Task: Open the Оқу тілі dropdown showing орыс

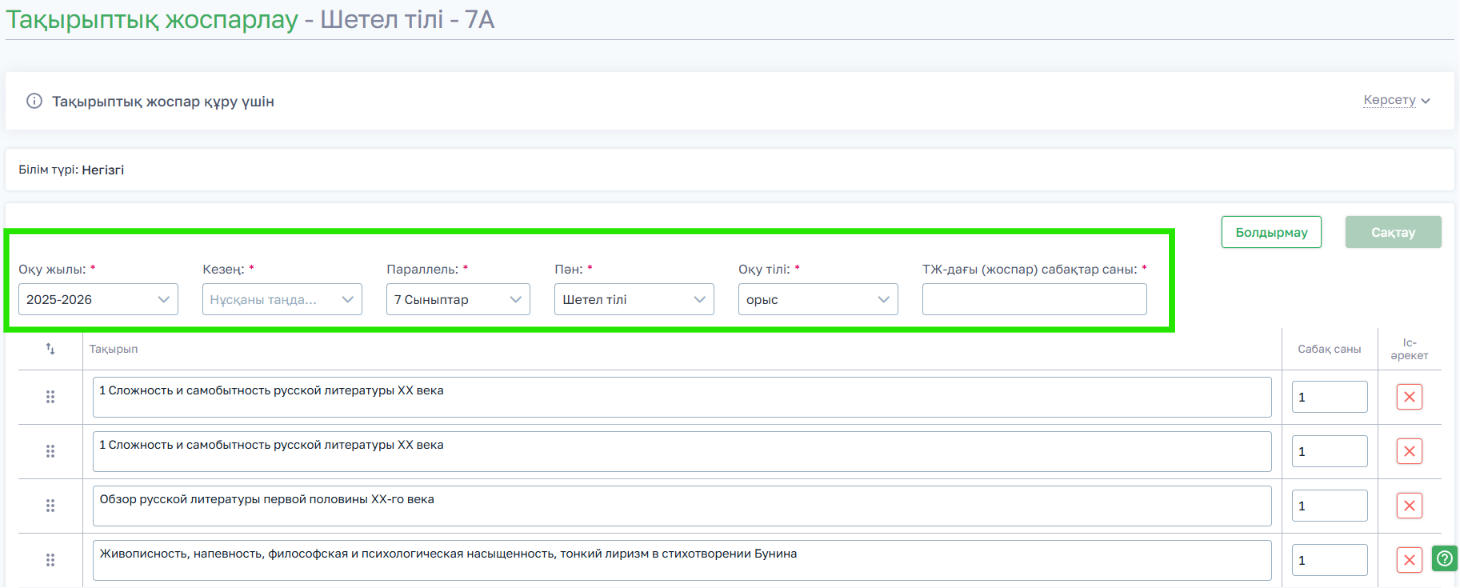Action: click(x=818, y=299)
